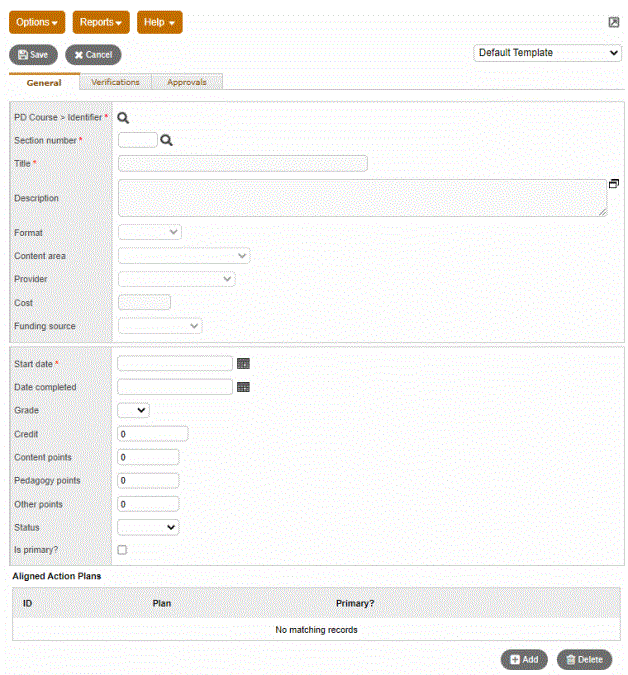The image size is (628, 675).
Task: Switch to the Verifications tab
Action: pos(115,82)
